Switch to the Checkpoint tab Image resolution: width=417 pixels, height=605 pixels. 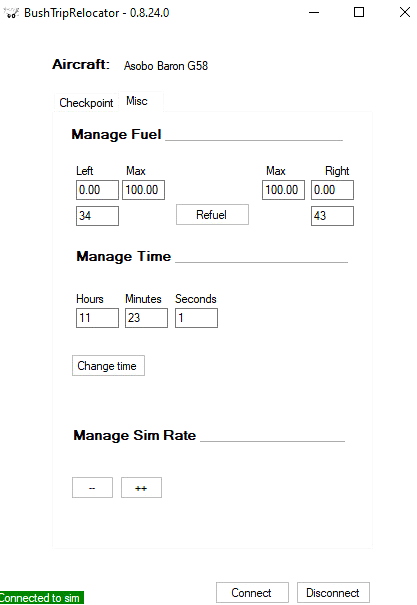(x=86, y=103)
